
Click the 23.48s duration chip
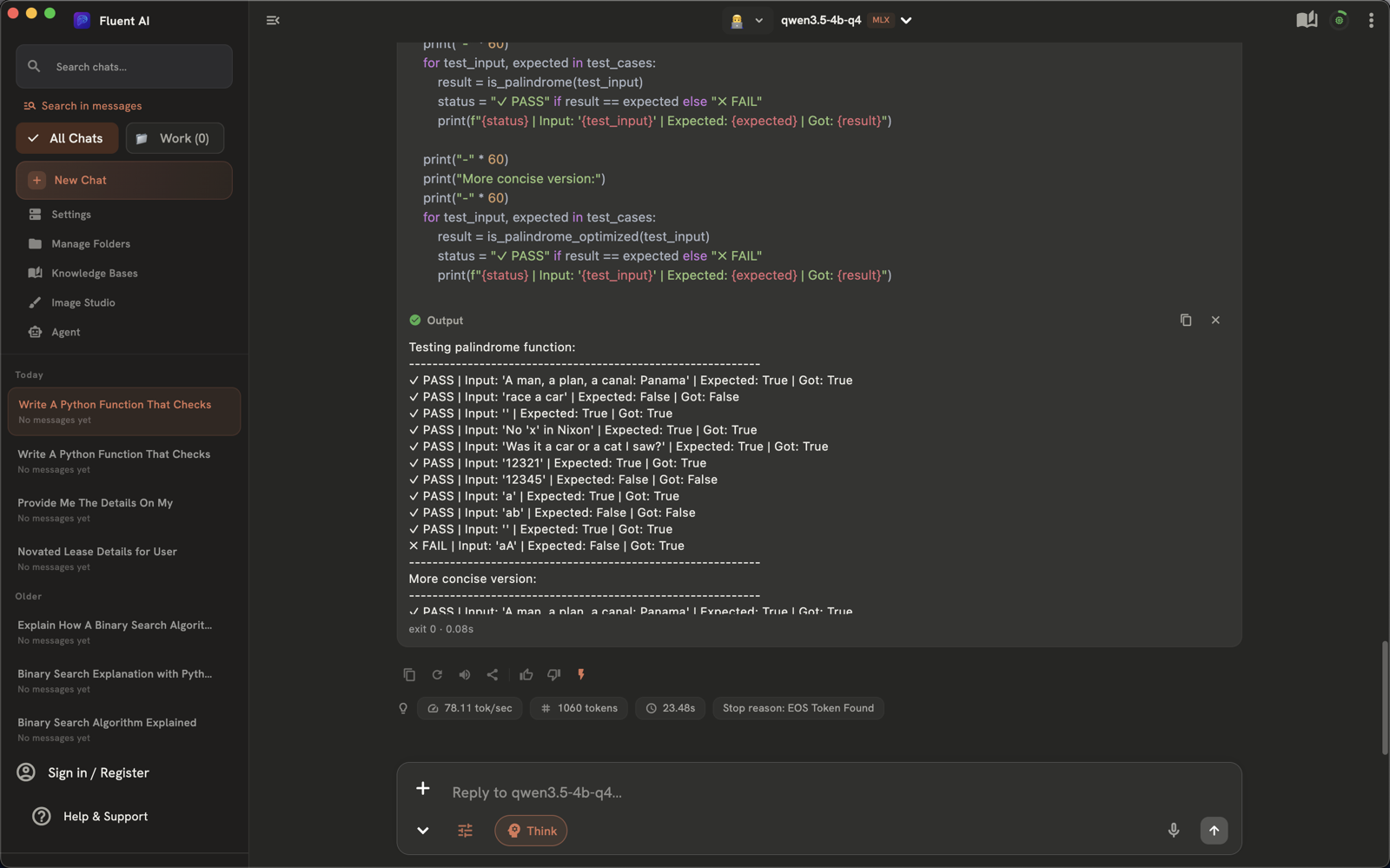pyautogui.click(x=670, y=708)
